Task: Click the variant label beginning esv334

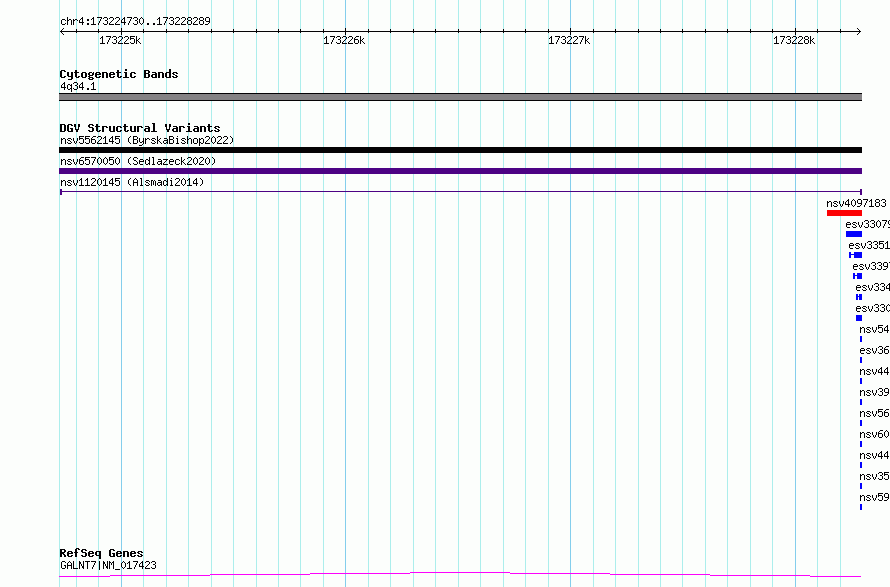Action: coord(872,287)
